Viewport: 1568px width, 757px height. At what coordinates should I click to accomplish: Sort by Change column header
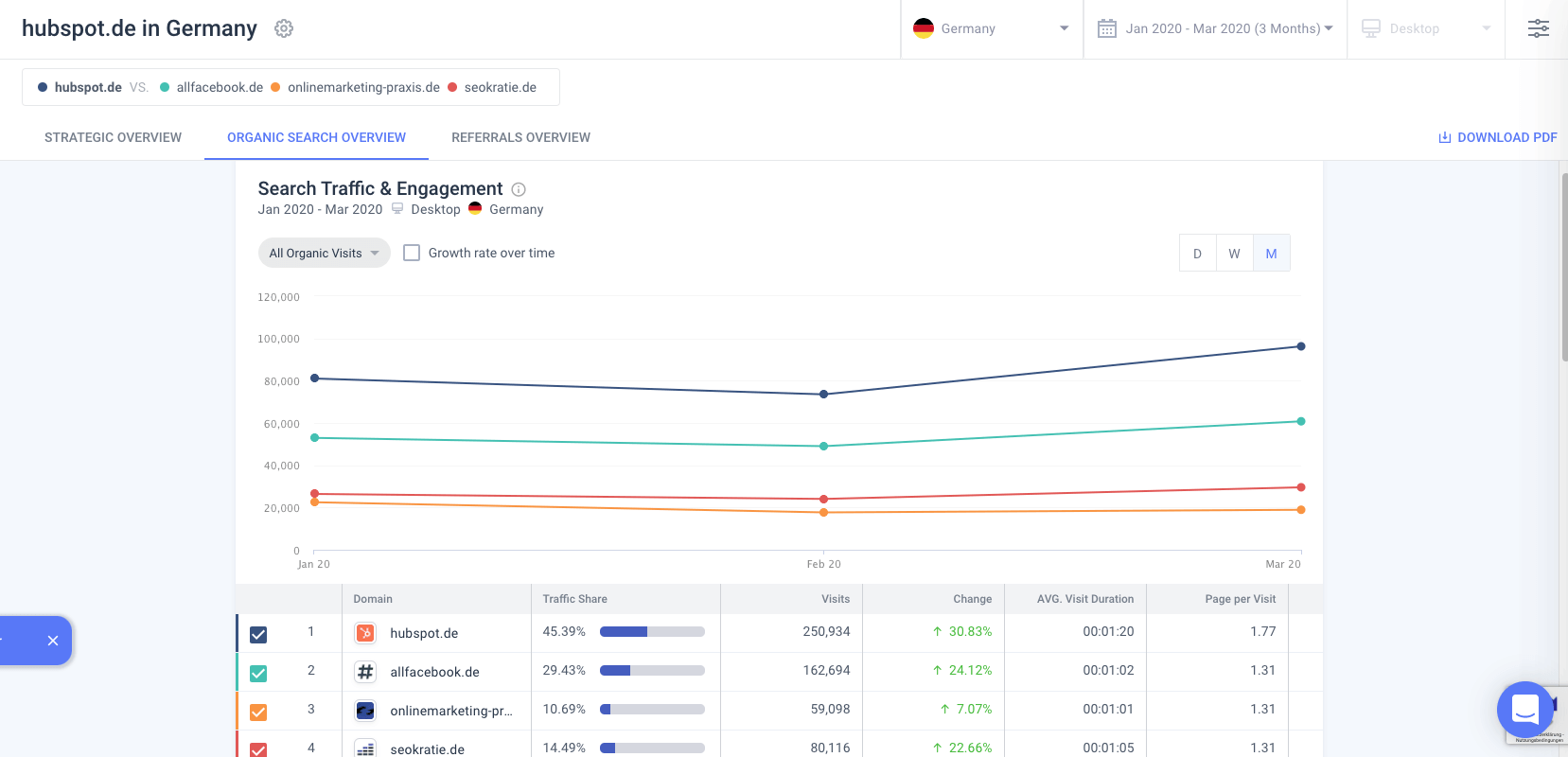[972, 599]
